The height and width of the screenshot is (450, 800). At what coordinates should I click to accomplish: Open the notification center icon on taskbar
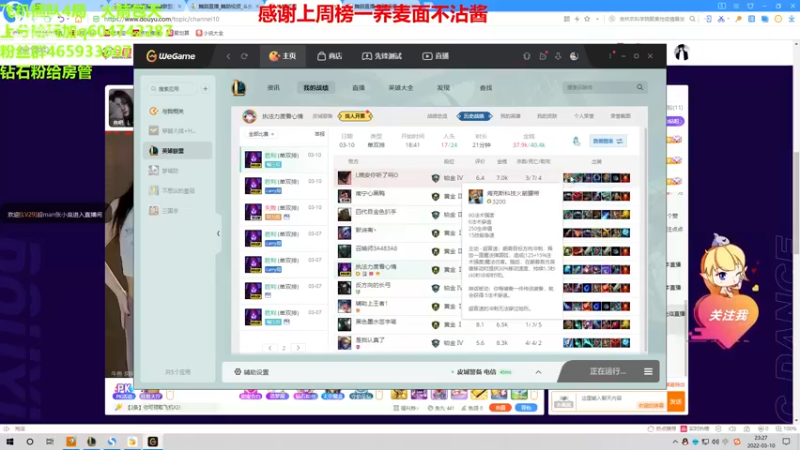pyautogui.click(x=786, y=441)
